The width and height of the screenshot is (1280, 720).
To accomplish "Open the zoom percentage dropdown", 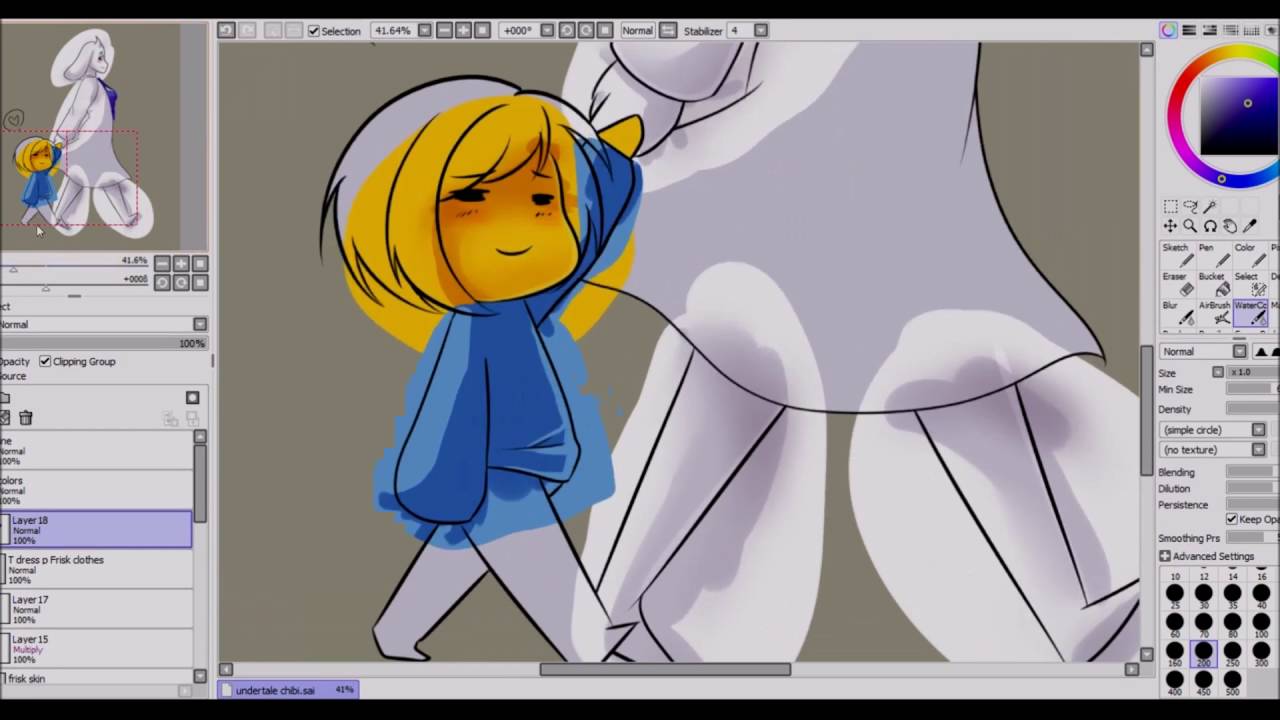I will 424,31.
